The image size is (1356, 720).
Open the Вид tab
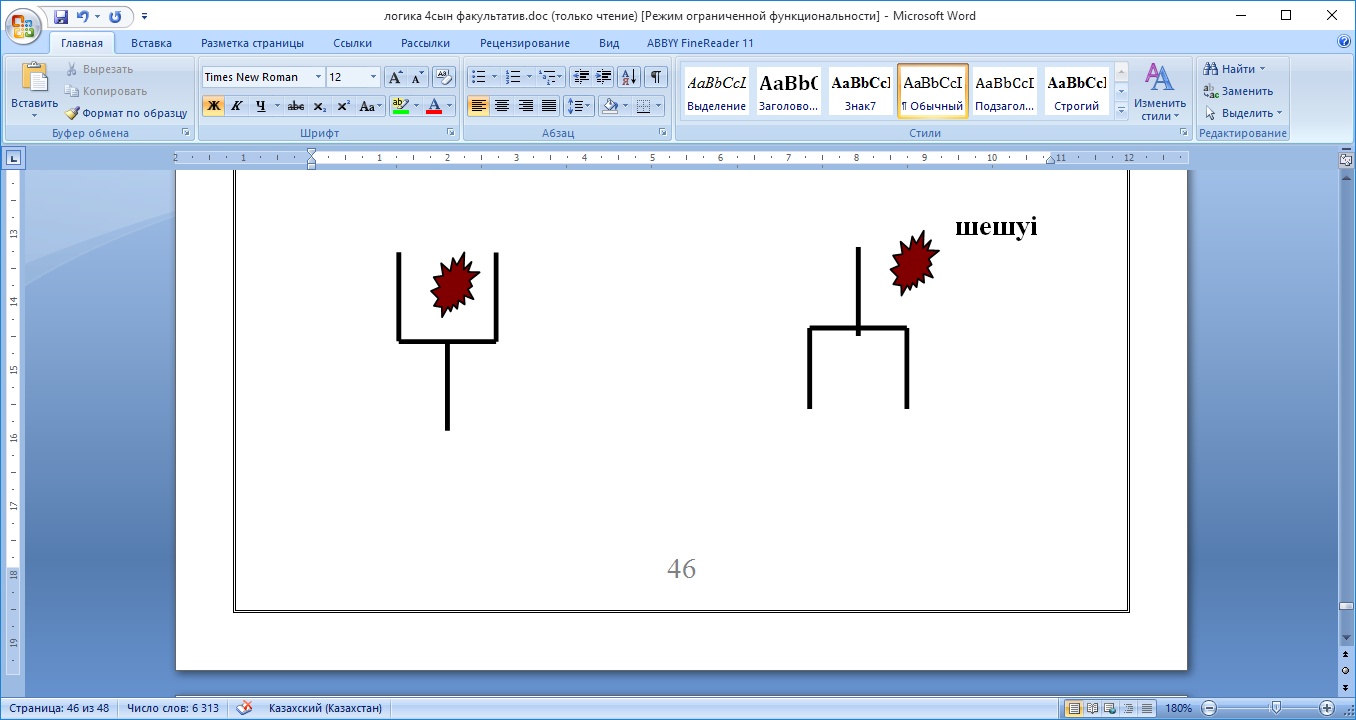pyautogui.click(x=609, y=43)
